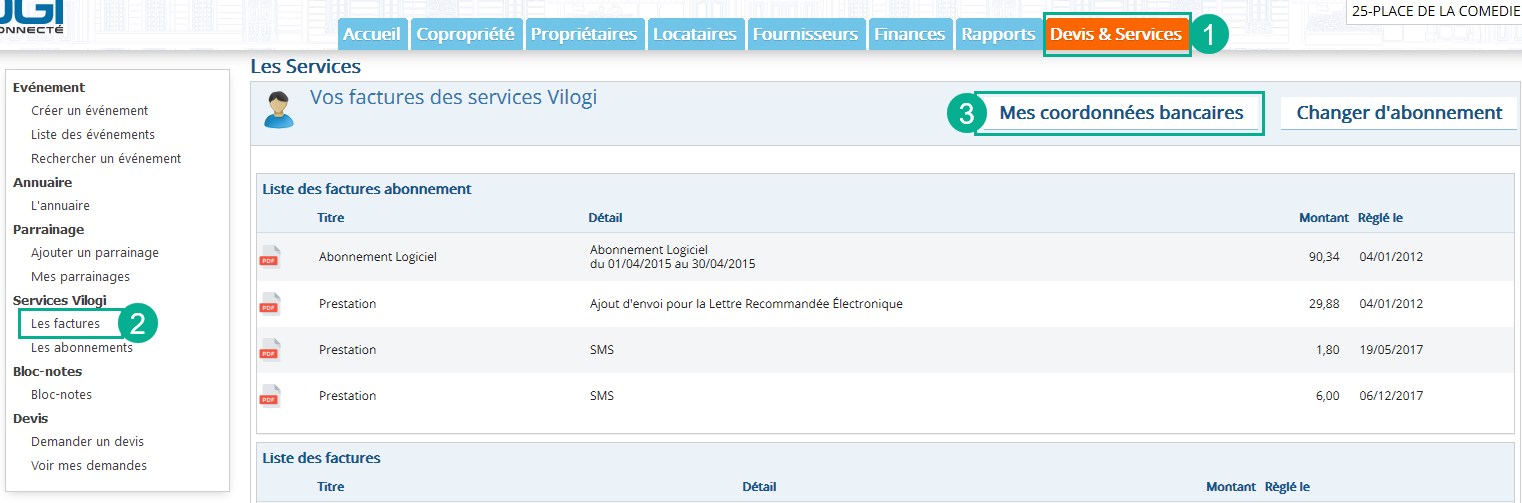Switch to the Rapports tab

(998, 34)
